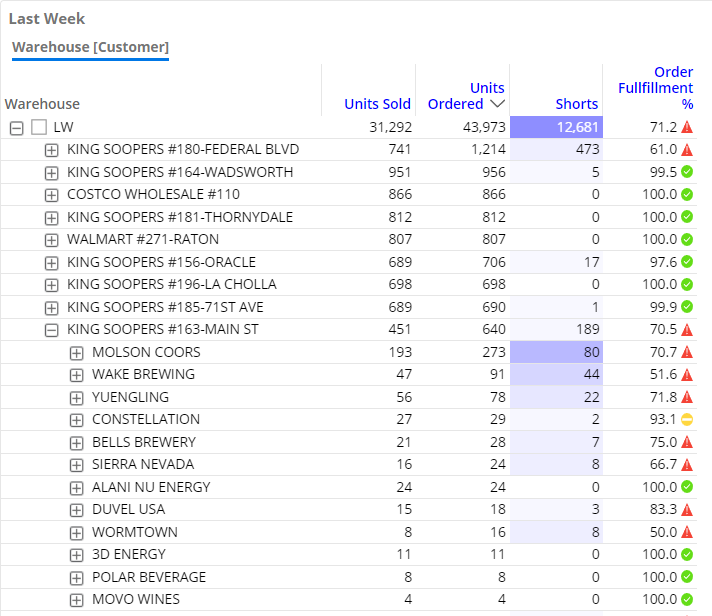
Task: Expand KING SOOPERS #181-THORNYDALE row
Action: tap(51, 218)
